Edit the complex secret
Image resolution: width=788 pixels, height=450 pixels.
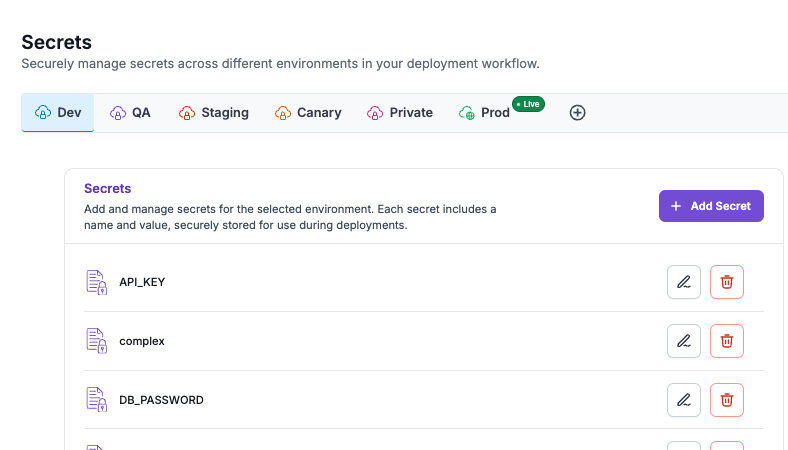(x=683, y=341)
